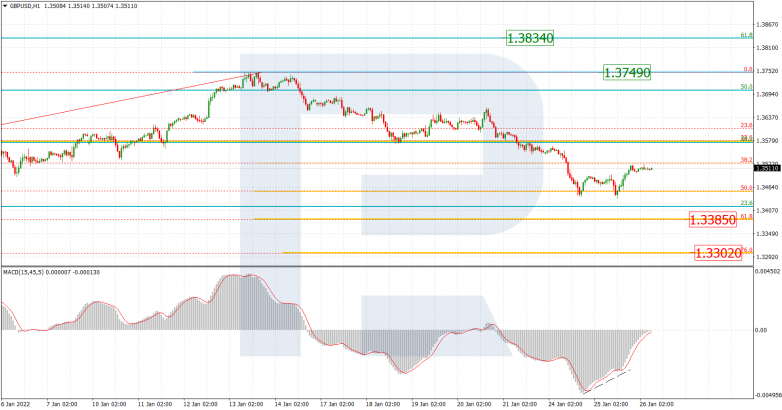Click the current price tag 1.35110

pyautogui.click(x=767, y=169)
